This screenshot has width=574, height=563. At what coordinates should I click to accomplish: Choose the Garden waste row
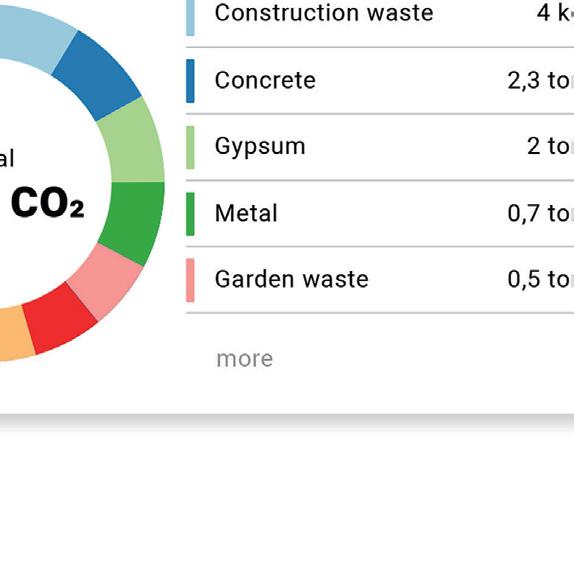click(380, 280)
